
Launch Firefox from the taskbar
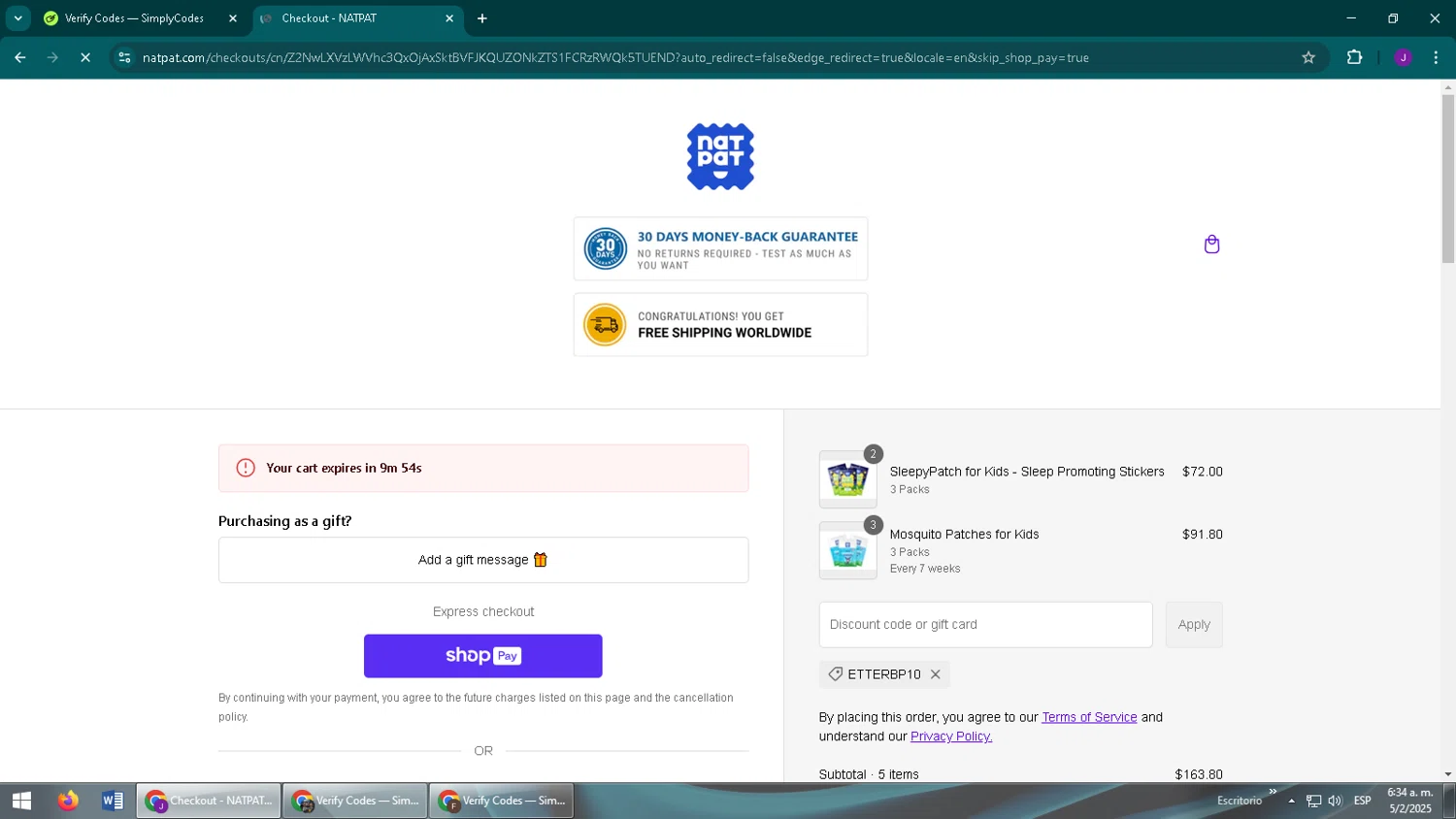click(67, 801)
